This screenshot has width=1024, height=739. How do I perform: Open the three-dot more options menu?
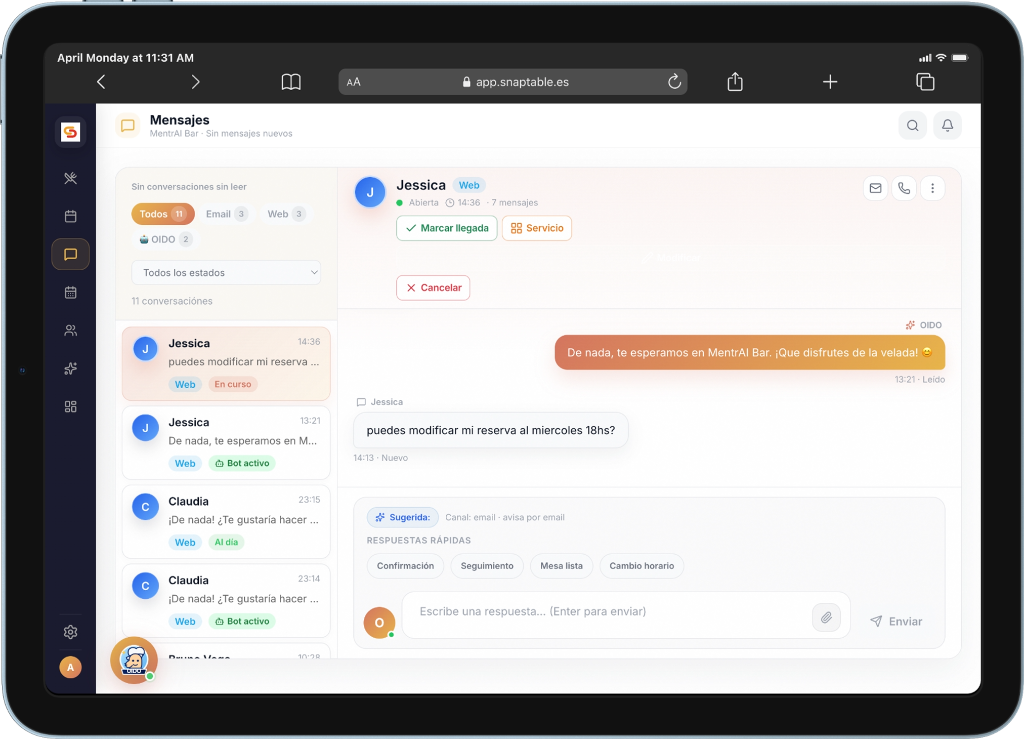point(933,188)
